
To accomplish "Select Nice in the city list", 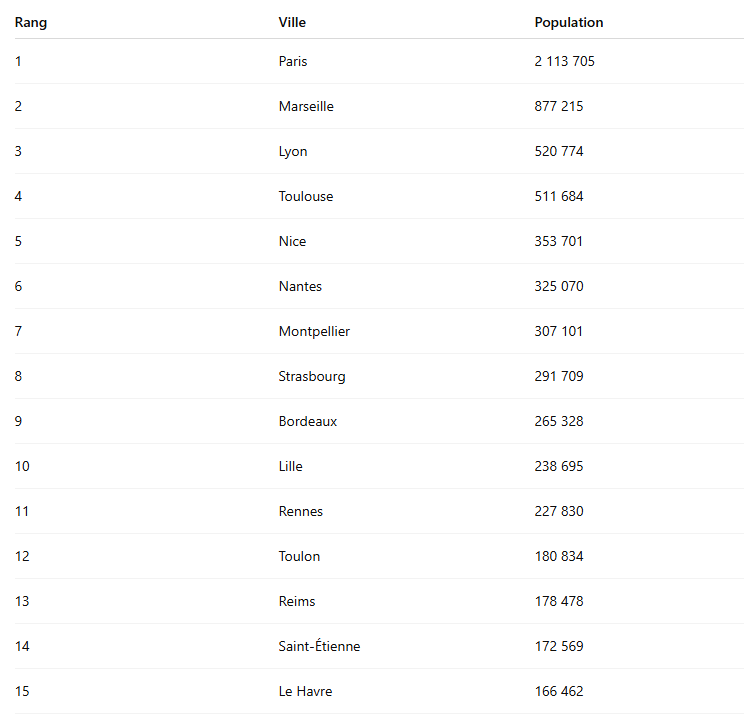I will (x=292, y=241).
